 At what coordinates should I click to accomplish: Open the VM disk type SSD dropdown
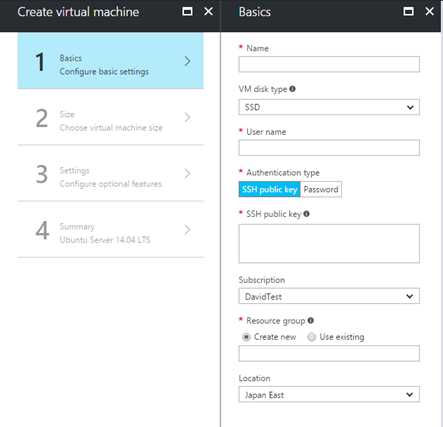[329, 107]
